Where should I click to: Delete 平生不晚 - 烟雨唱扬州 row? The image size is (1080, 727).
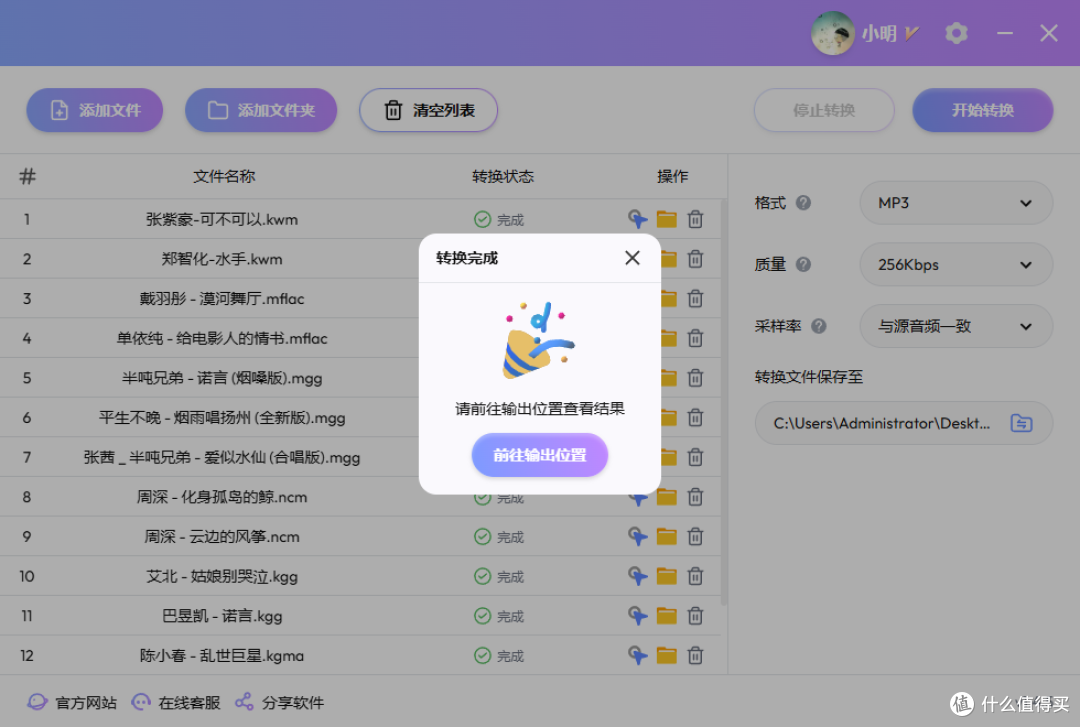click(695, 418)
